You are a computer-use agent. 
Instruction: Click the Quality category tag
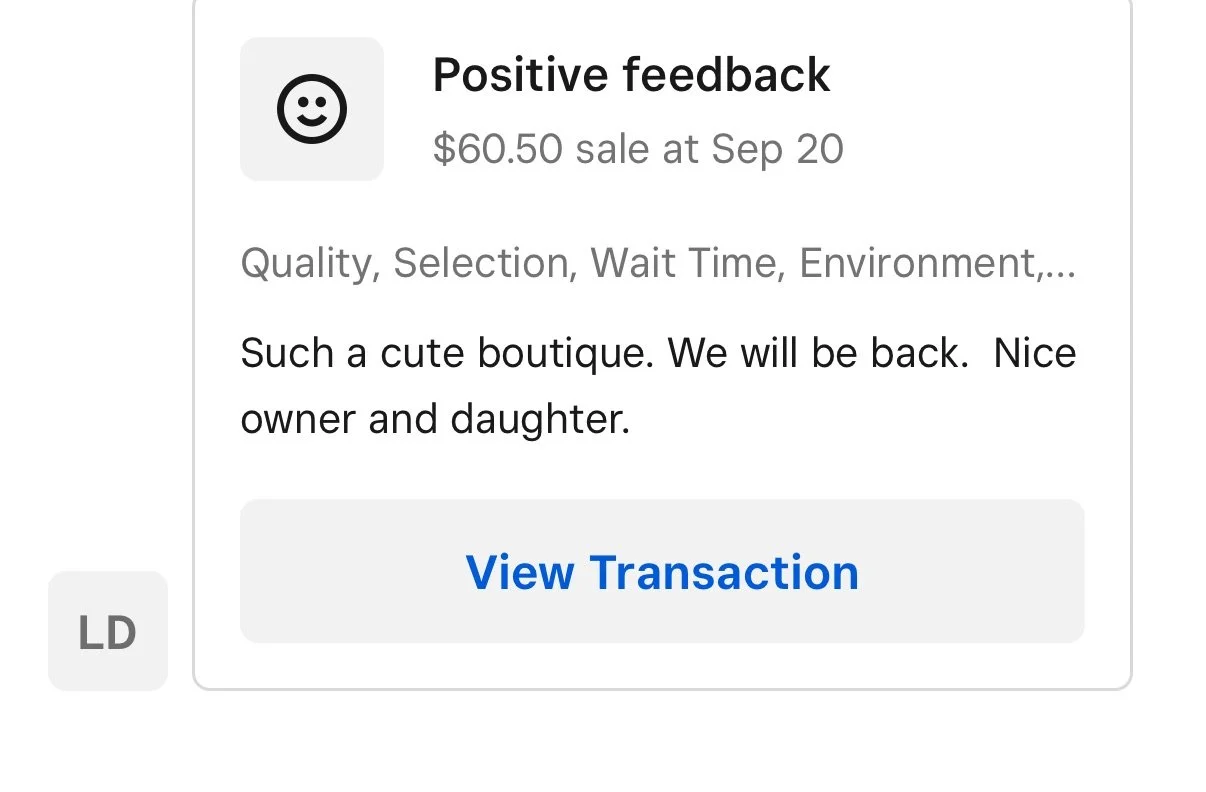click(x=305, y=264)
